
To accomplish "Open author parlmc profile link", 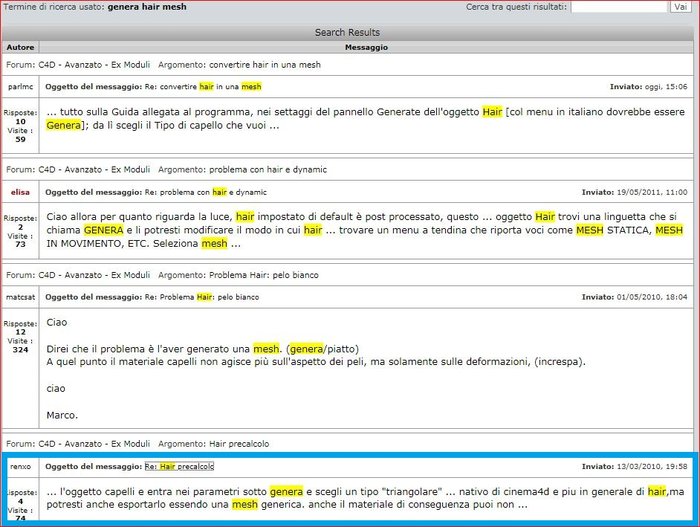I will 21,87.
